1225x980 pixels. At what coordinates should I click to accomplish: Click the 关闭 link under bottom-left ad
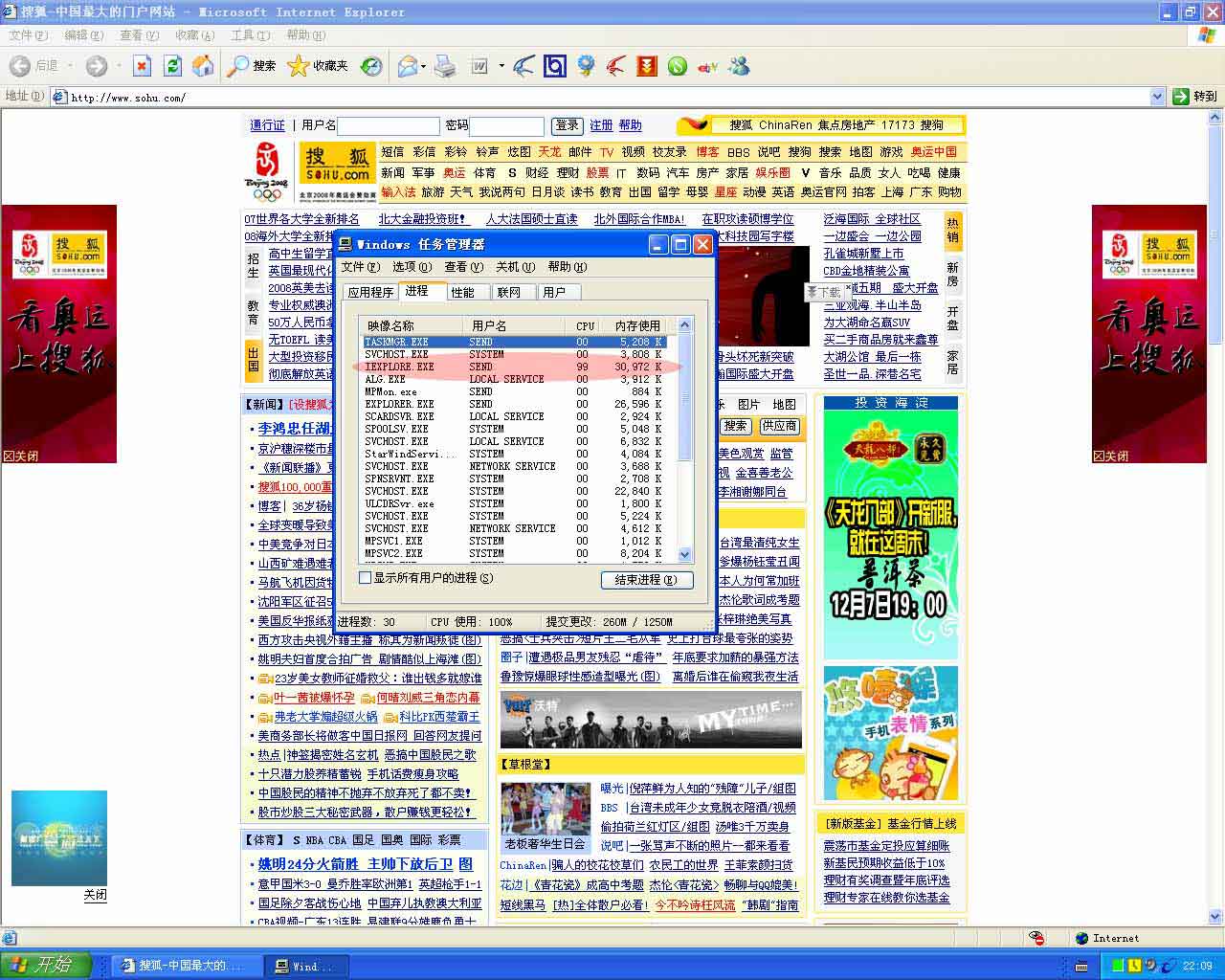click(95, 896)
